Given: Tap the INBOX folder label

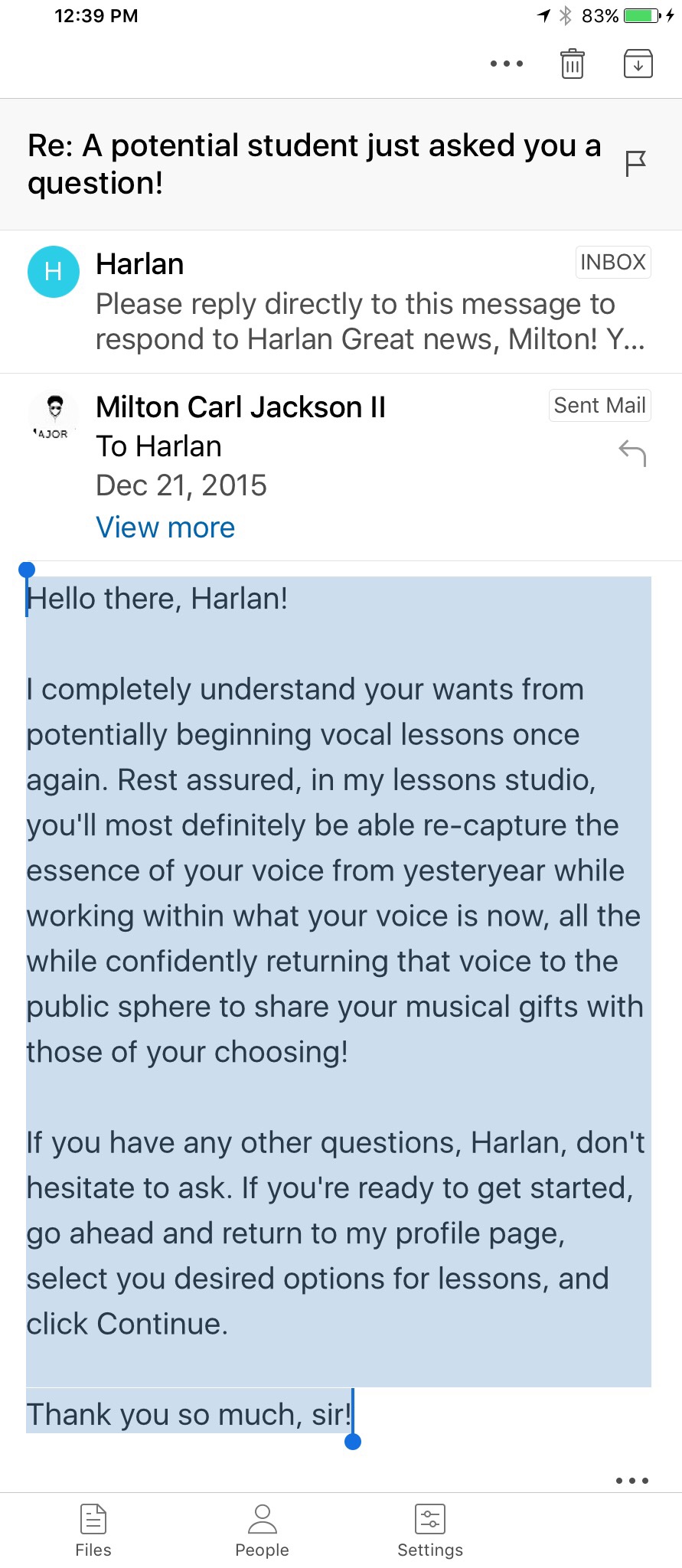Looking at the screenshot, I should [612, 262].
